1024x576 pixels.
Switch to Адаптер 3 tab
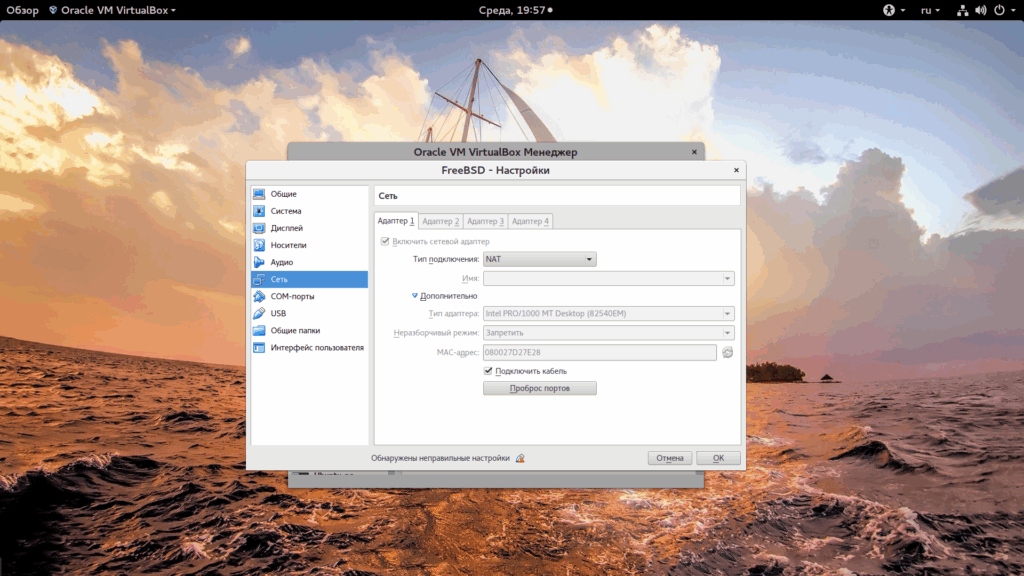point(485,221)
